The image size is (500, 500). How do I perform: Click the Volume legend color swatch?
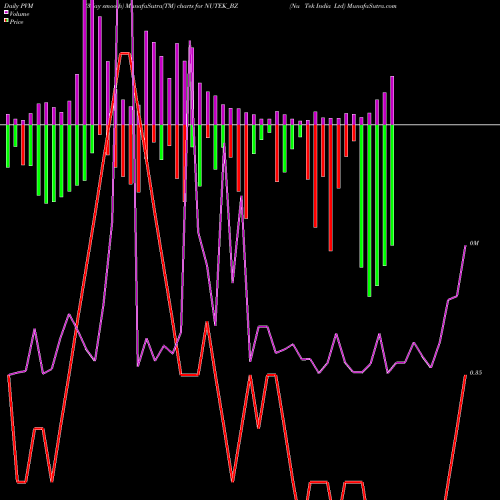tap(6, 12)
